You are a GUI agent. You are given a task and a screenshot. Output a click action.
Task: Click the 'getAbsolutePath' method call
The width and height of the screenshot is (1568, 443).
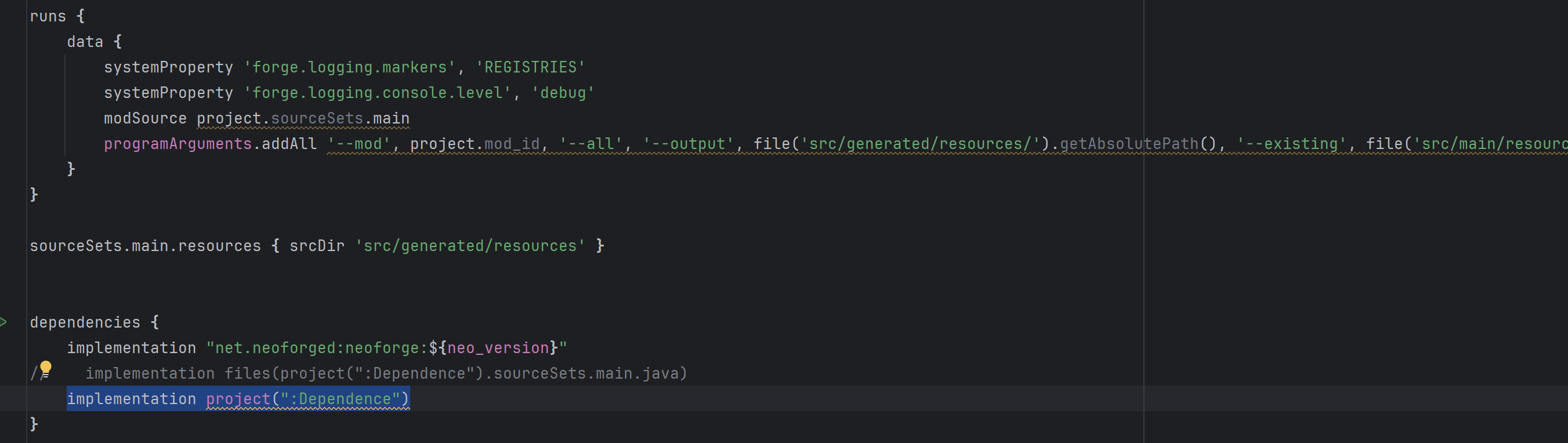tap(1129, 144)
